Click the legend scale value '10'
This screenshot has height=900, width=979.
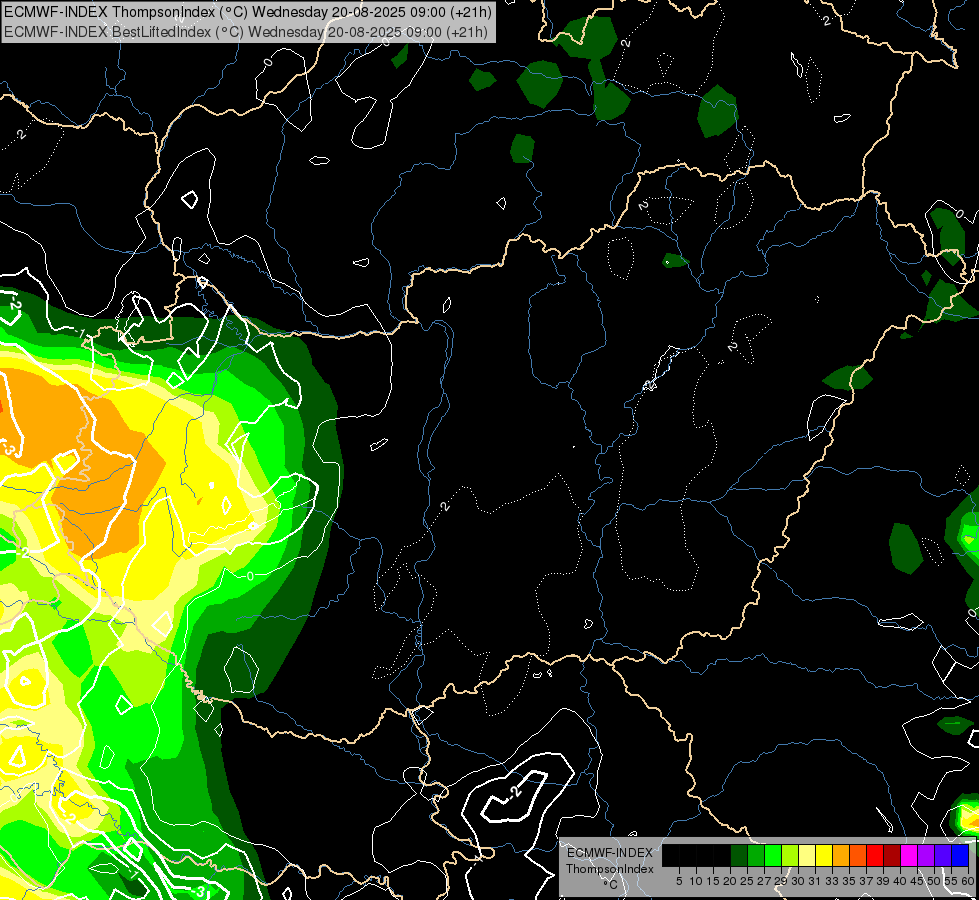point(696,881)
